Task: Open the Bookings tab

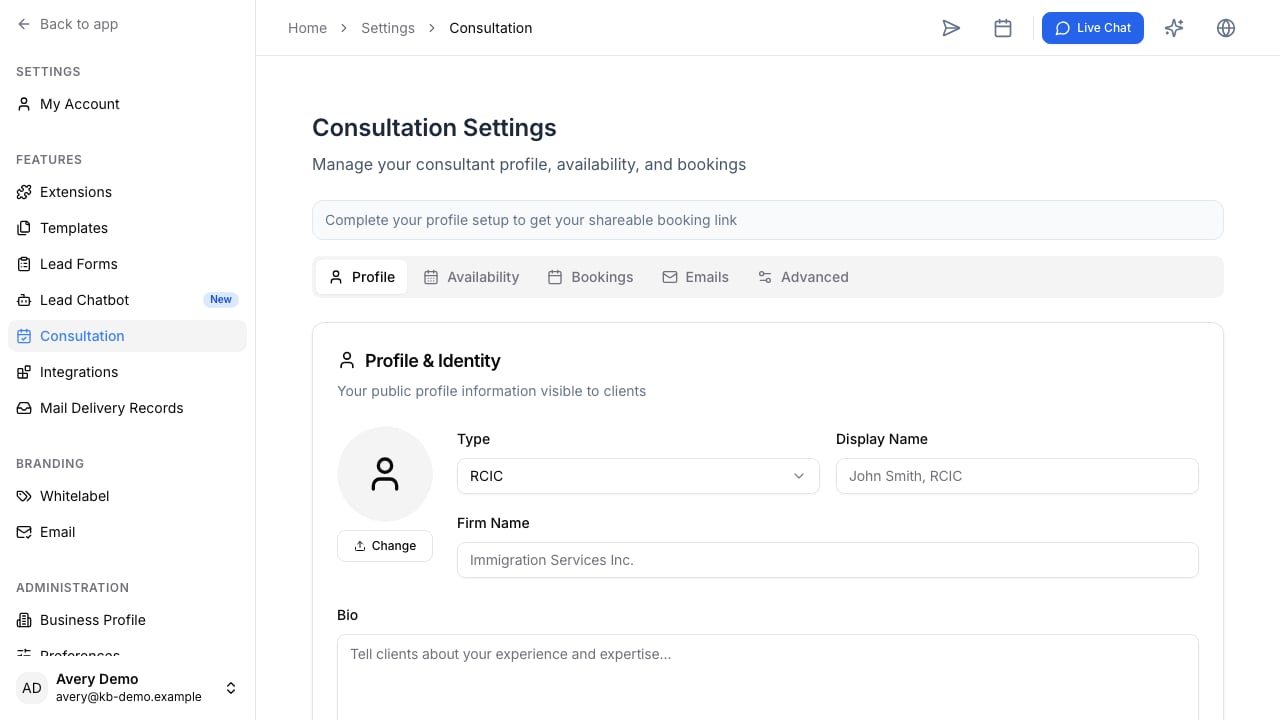Action: pyautogui.click(x=590, y=277)
